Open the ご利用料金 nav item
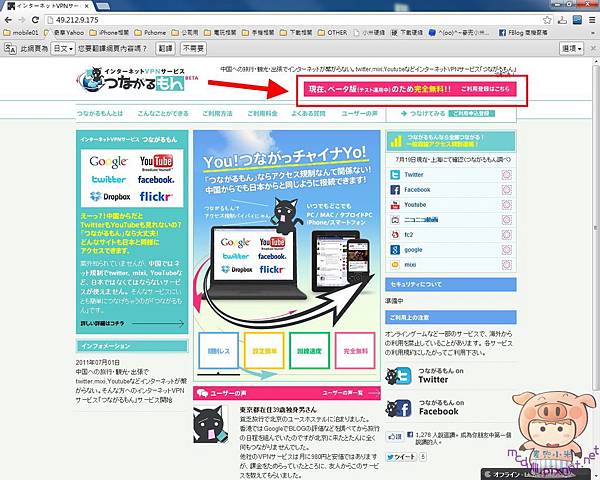This screenshot has height=480, width=600. pyautogui.click(x=262, y=114)
